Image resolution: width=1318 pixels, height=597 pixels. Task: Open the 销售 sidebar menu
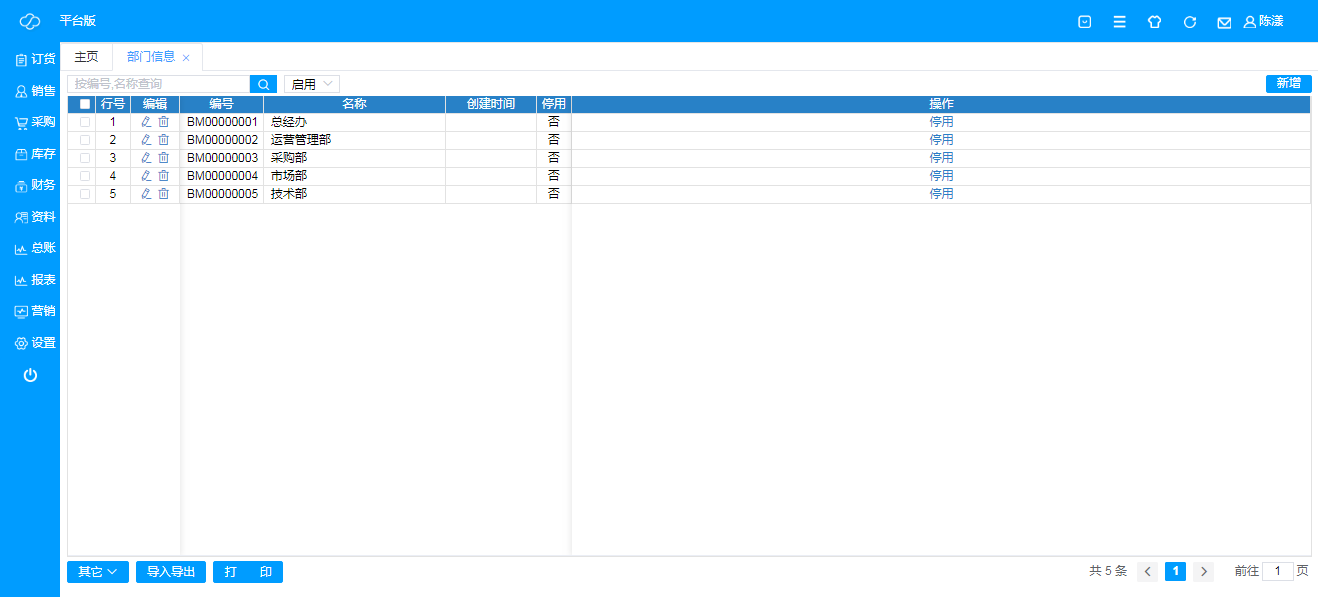pyautogui.click(x=35, y=91)
